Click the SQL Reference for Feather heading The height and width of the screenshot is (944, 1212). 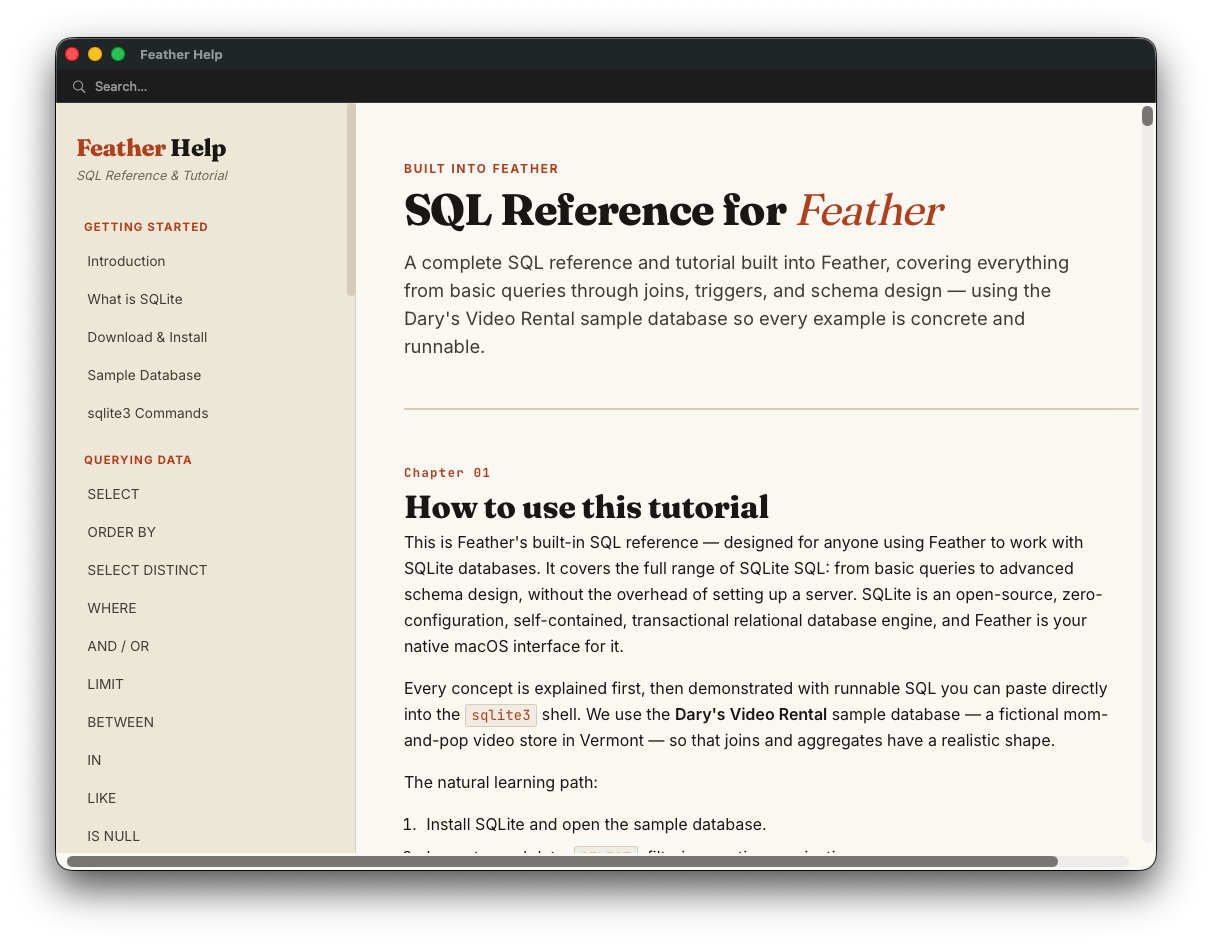(x=674, y=210)
